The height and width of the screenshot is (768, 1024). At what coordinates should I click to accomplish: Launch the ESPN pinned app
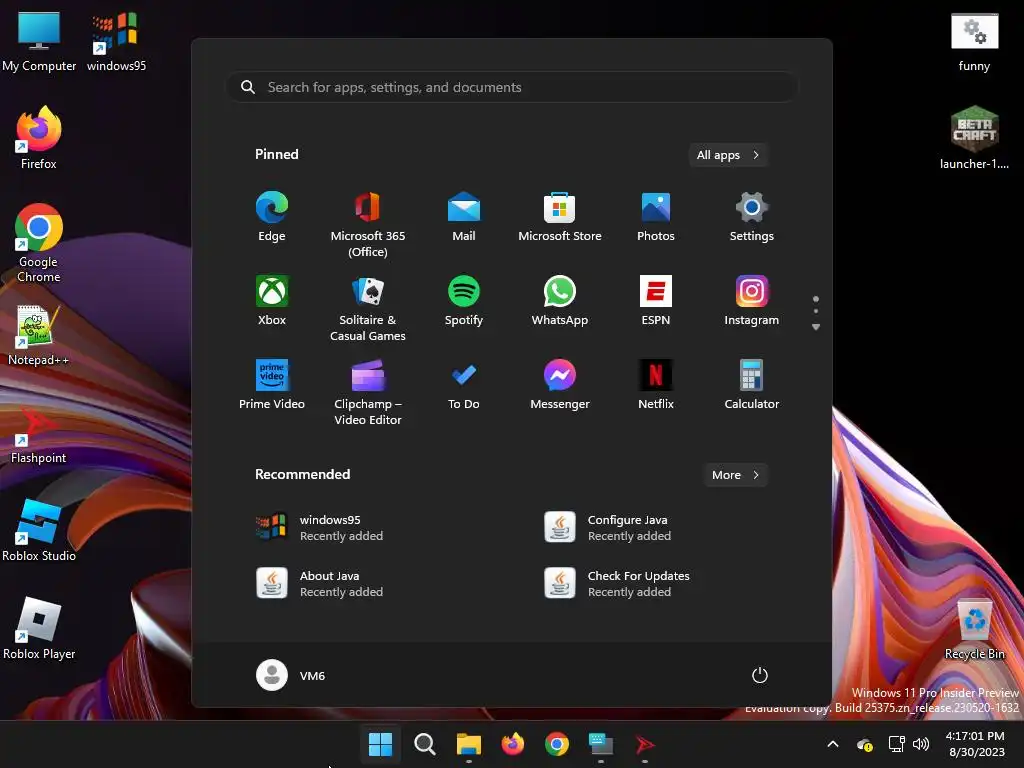click(656, 302)
